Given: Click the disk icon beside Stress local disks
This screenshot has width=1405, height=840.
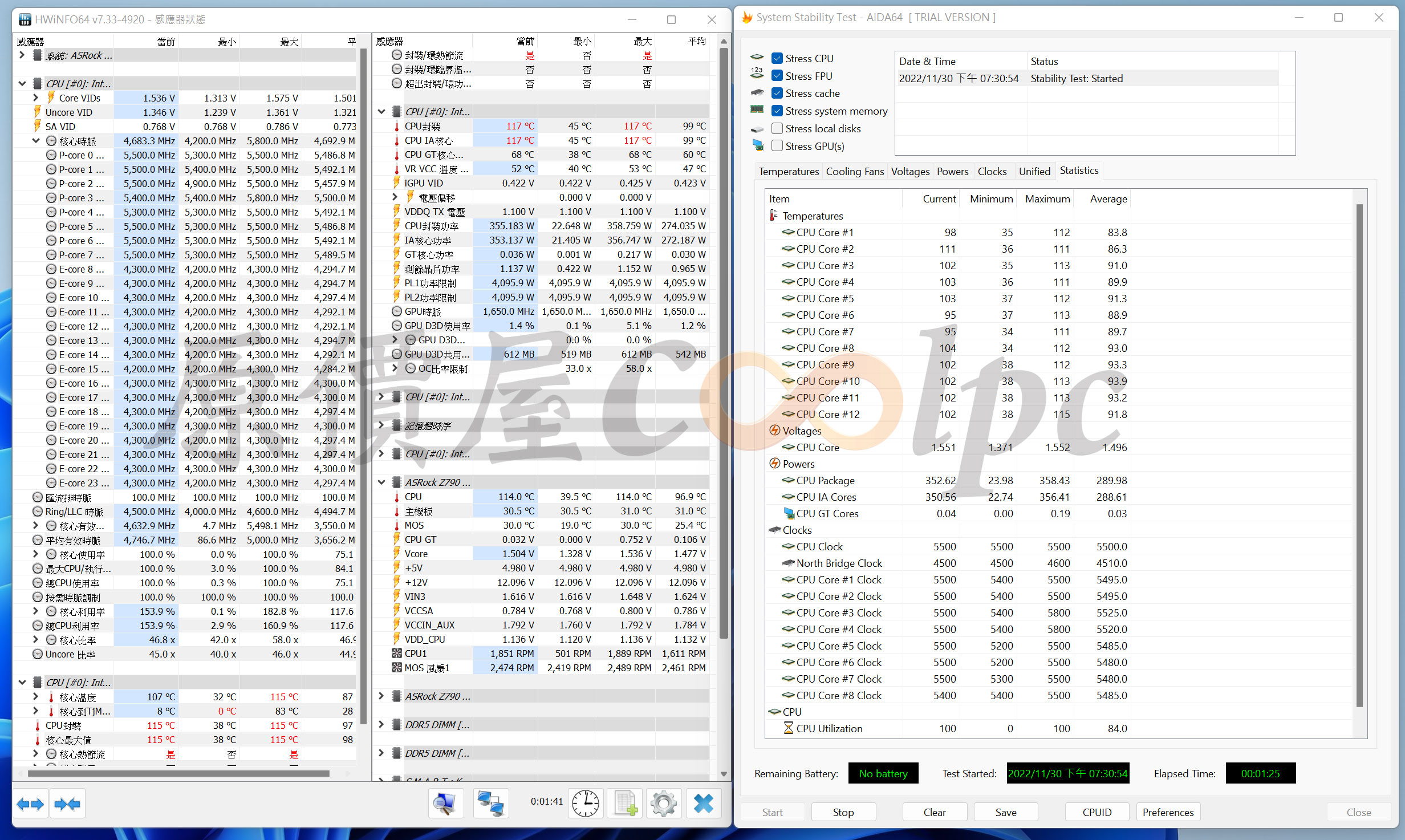Looking at the screenshot, I should (x=757, y=129).
